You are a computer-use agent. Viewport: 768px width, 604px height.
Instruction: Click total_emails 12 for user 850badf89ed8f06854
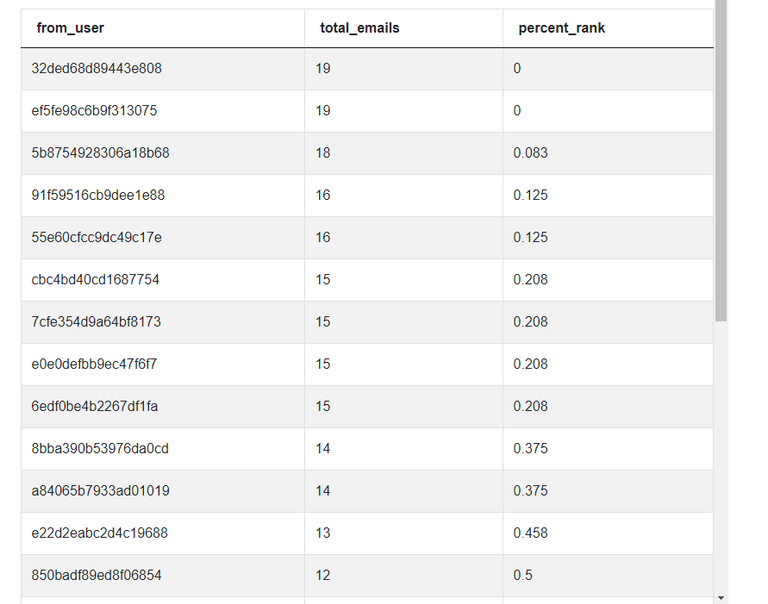coord(323,575)
